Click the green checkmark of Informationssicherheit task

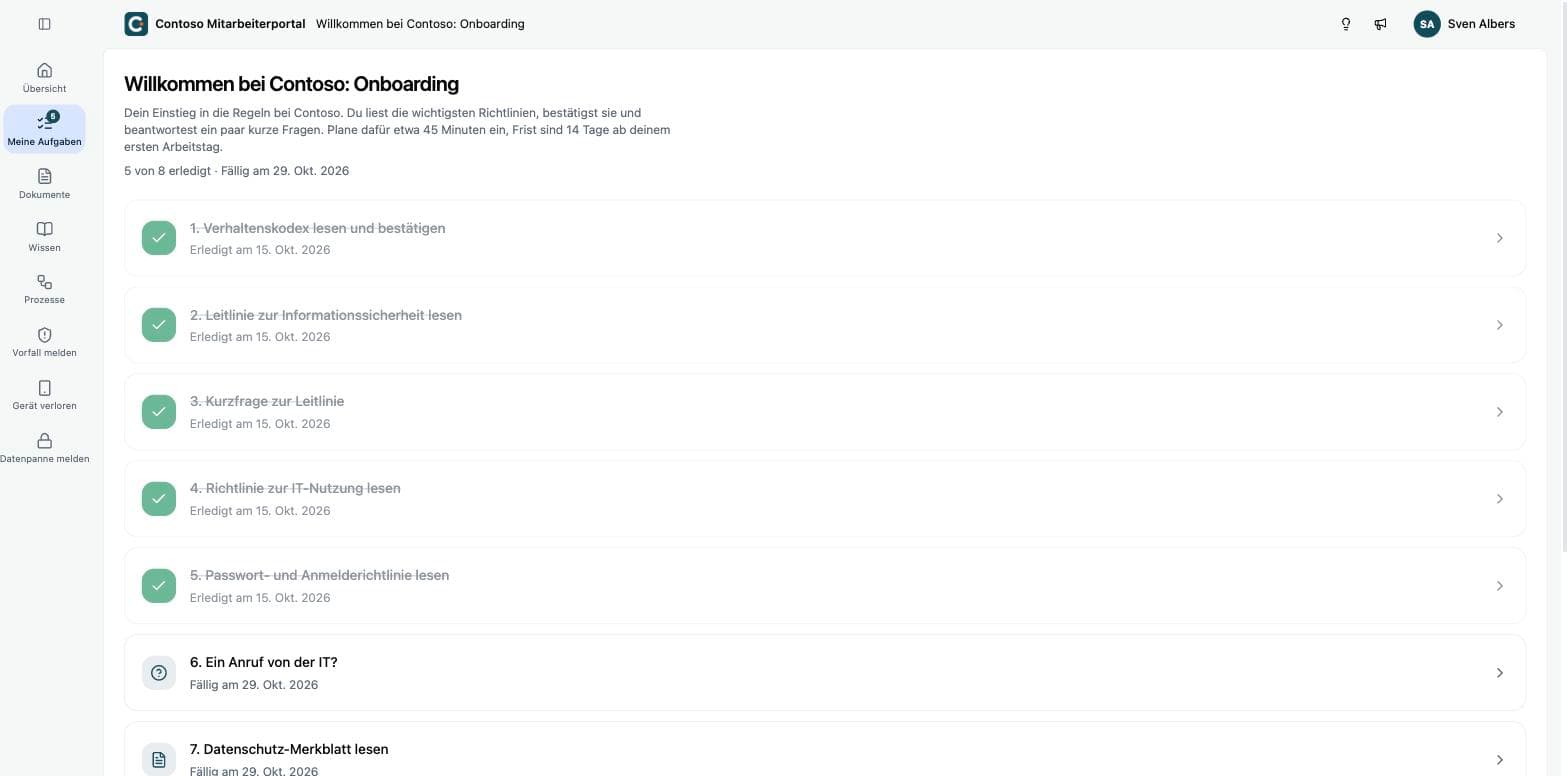158,325
